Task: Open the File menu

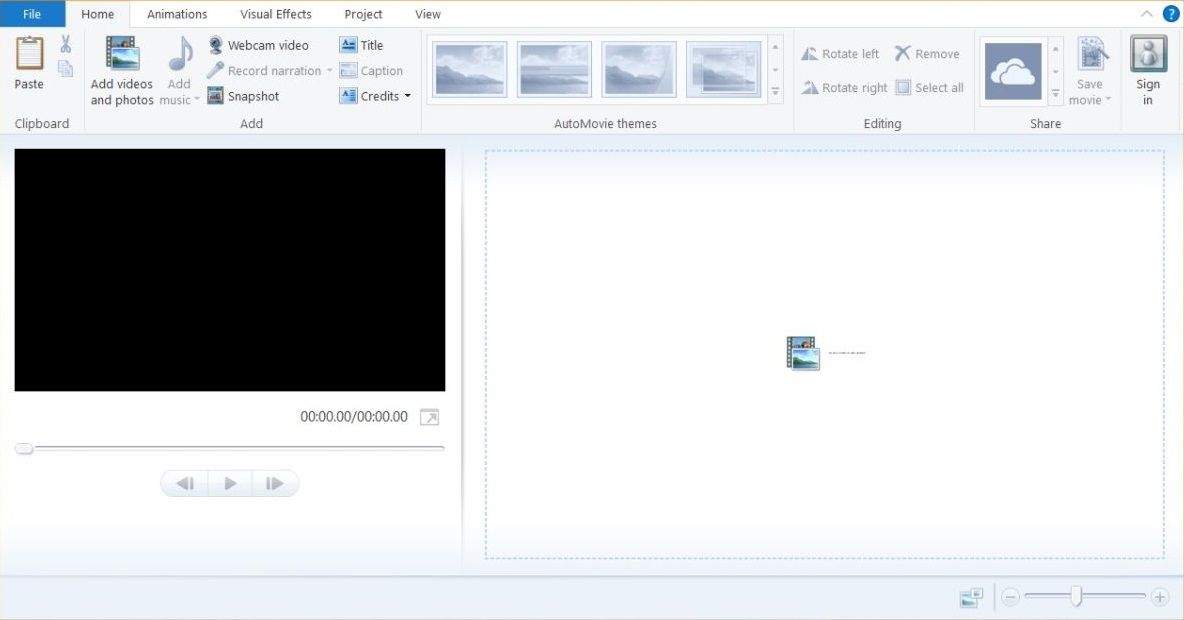Action: [32, 14]
